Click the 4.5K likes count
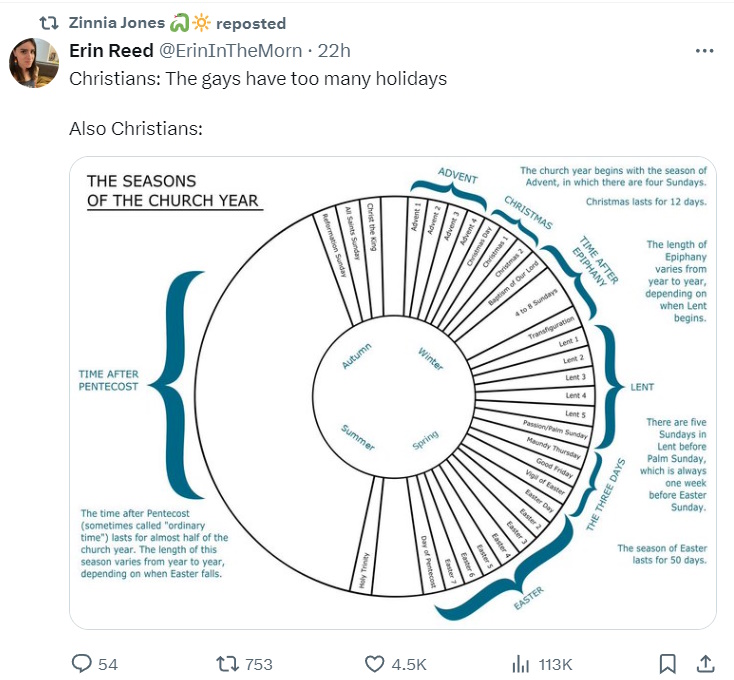734x680 pixels. coord(408,664)
